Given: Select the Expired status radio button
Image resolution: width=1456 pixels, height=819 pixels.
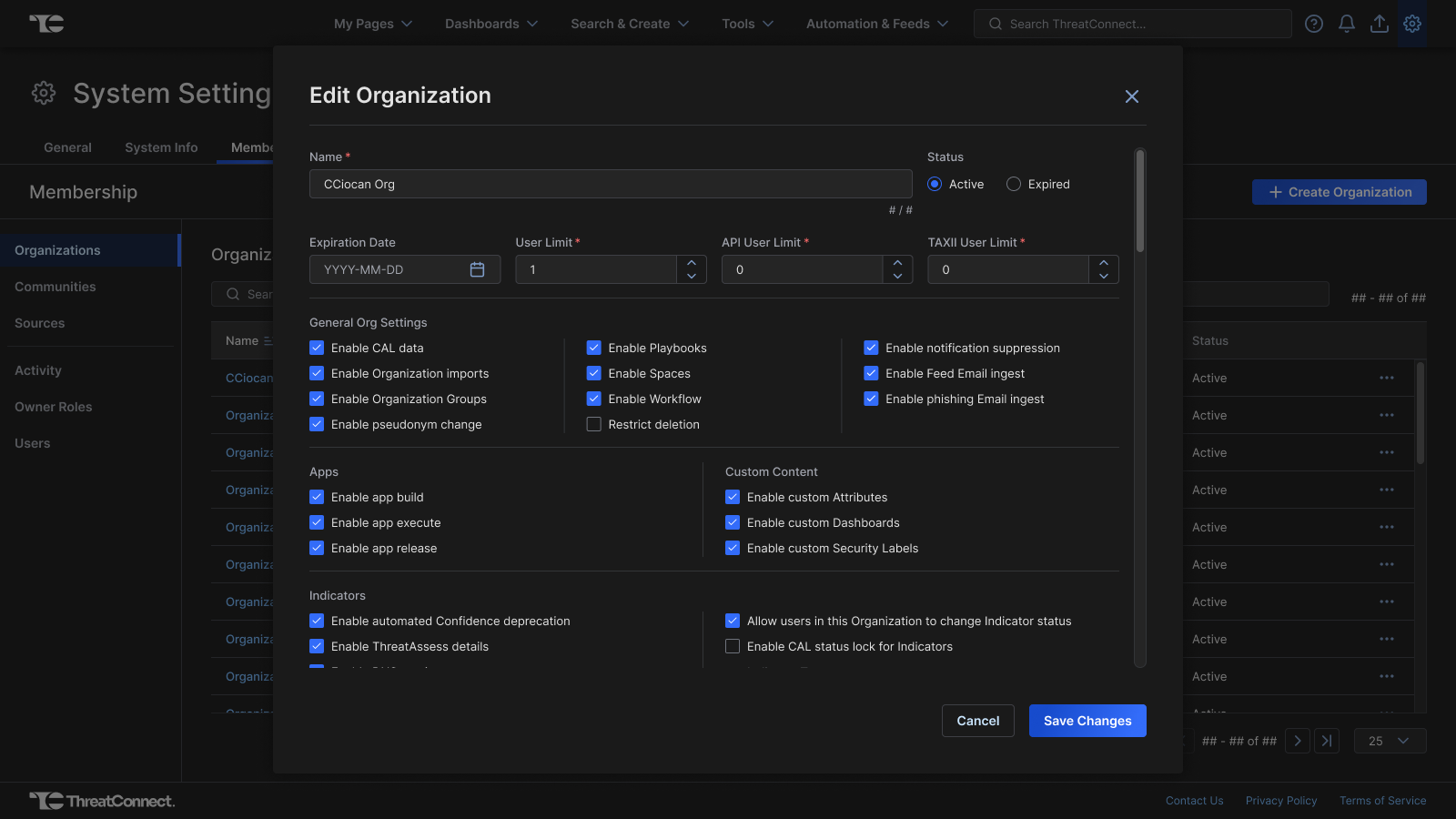Looking at the screenshot, I should pos(1014,184).
